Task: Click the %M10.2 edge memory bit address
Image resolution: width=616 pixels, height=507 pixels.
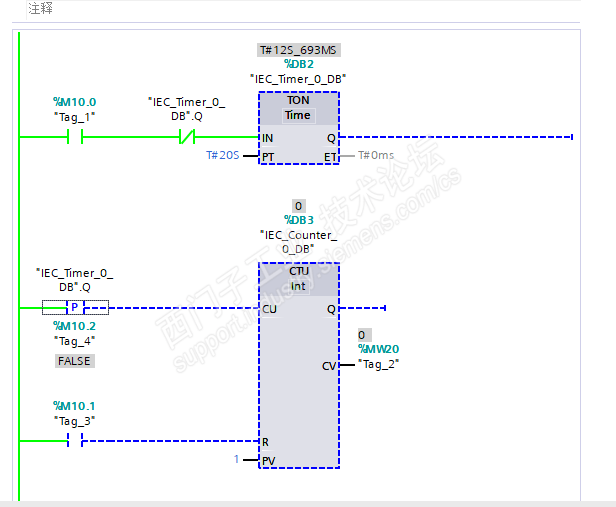Action: tap(74, 326)
